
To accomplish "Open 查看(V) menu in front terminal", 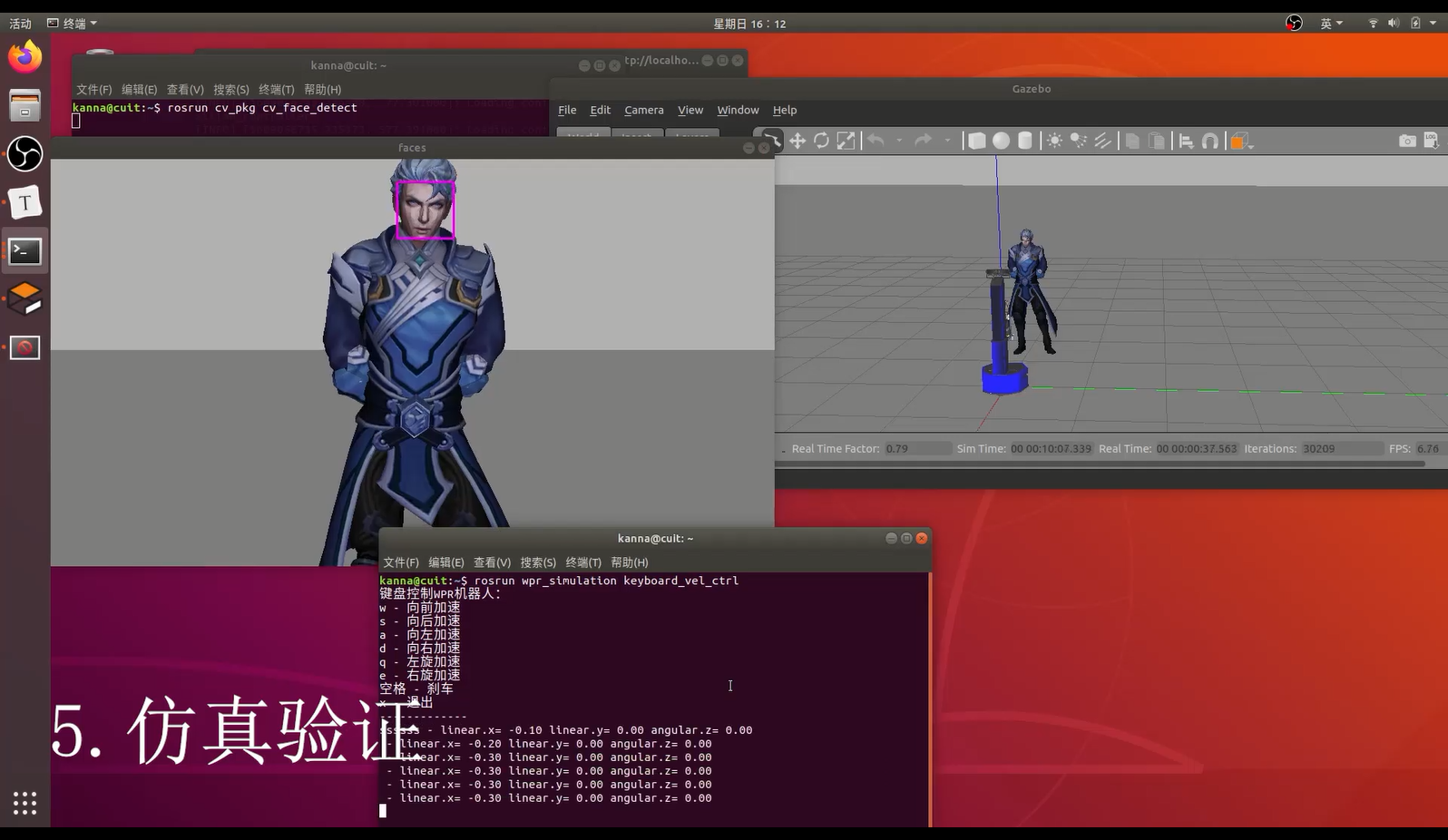I will click(x=492, y=562).
